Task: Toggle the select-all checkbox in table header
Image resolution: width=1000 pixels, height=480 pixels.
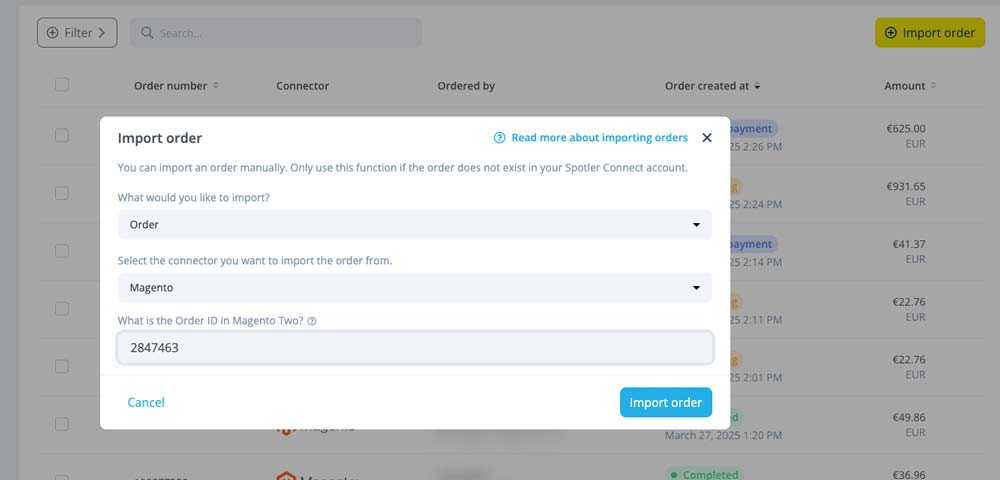Action: [62, 84]
